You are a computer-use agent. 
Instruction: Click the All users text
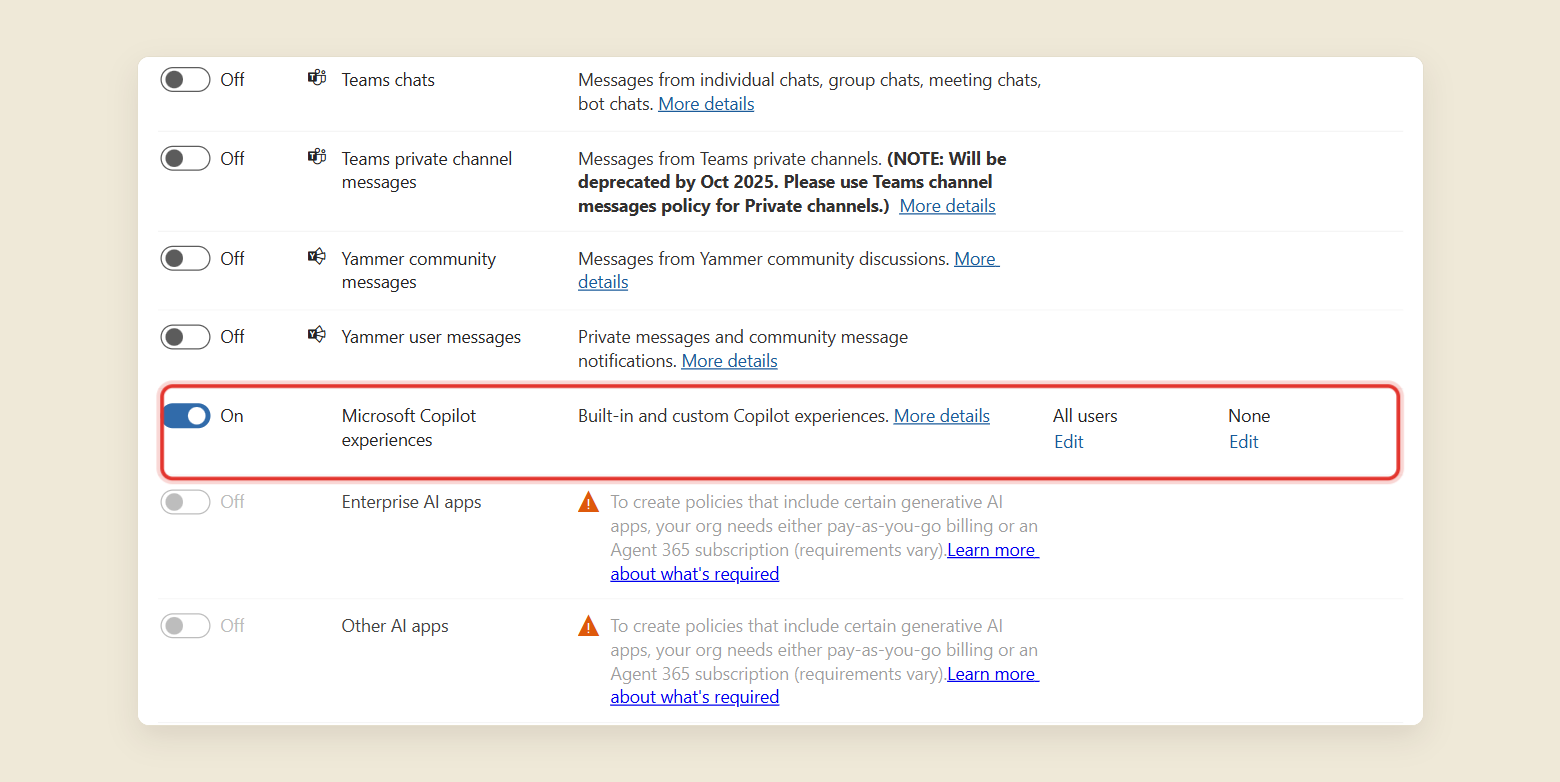pos(1085,416)
